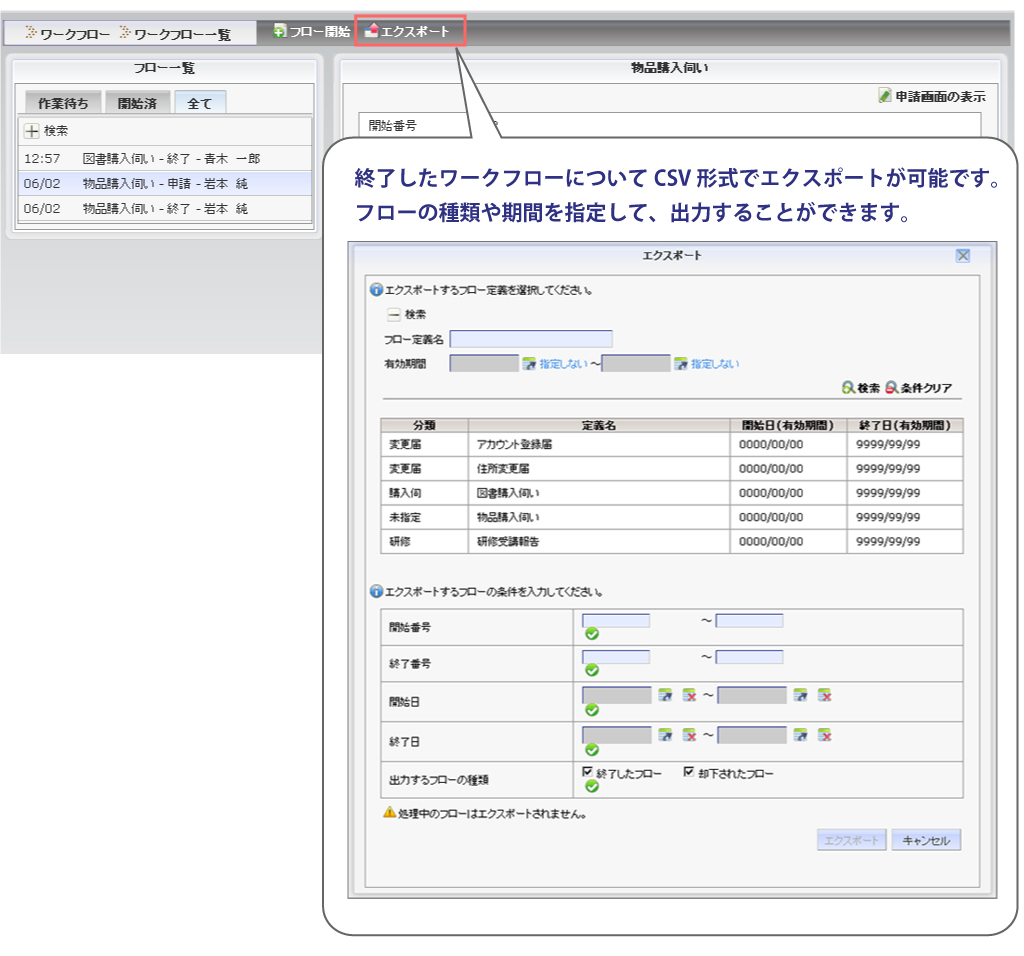The height and width of the screenshot is (956, 1024).
Task: Switch to the 全て tab
Action: 200,103
